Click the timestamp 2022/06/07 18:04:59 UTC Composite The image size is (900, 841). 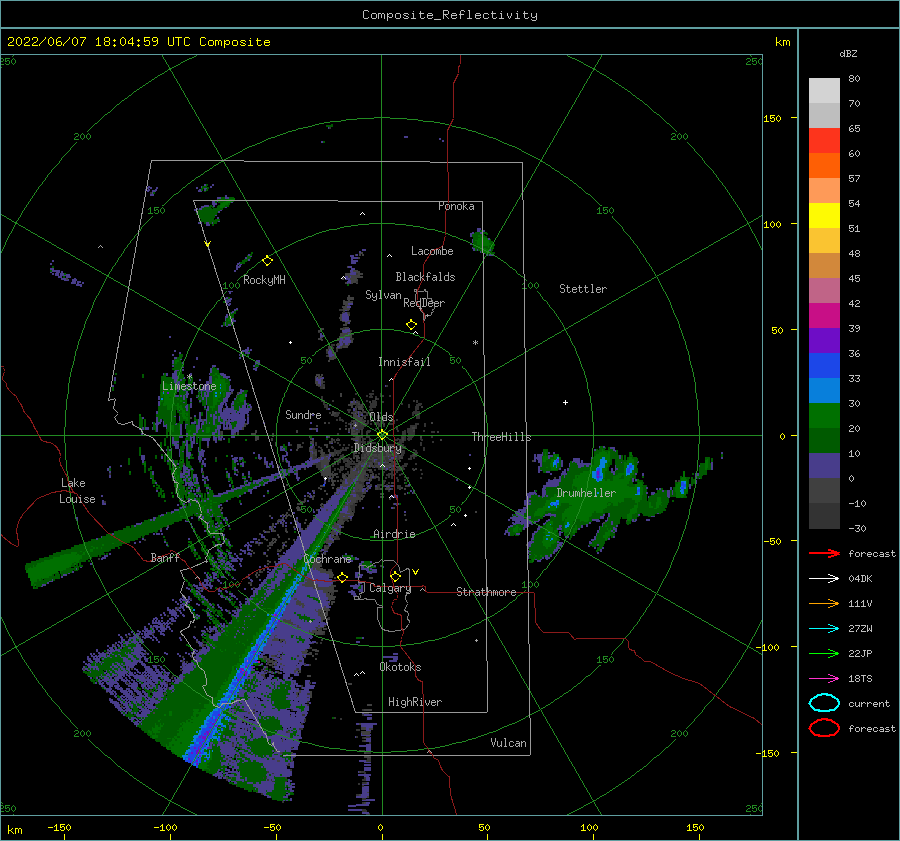pos(138,42)
